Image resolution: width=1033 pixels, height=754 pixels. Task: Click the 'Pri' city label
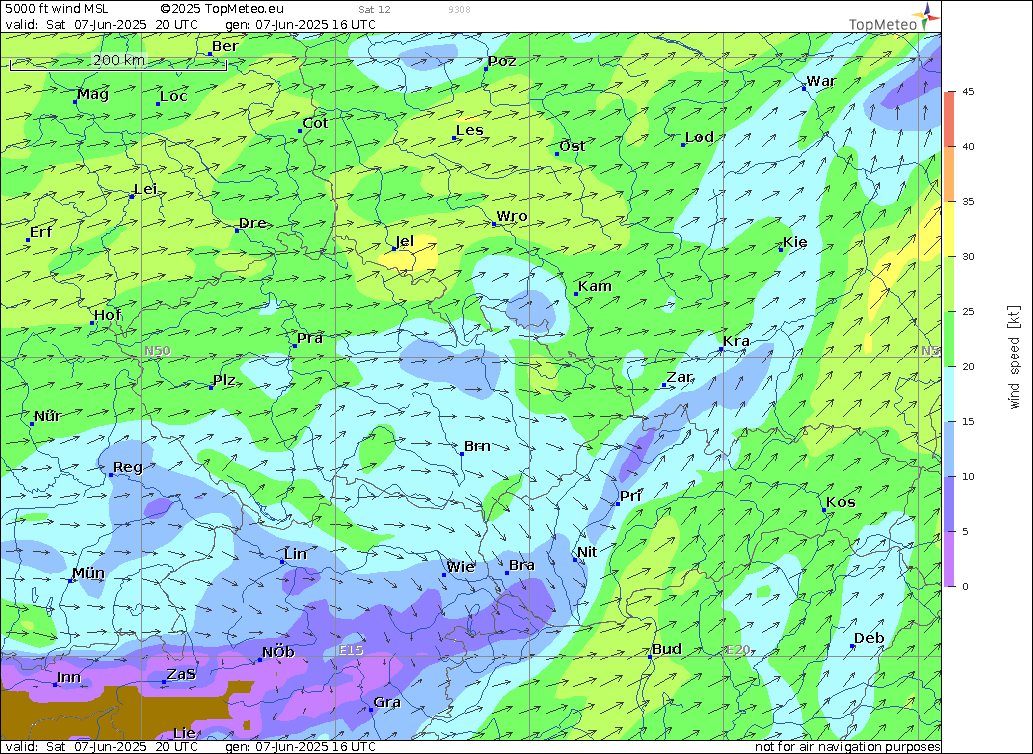click(630, 496)
